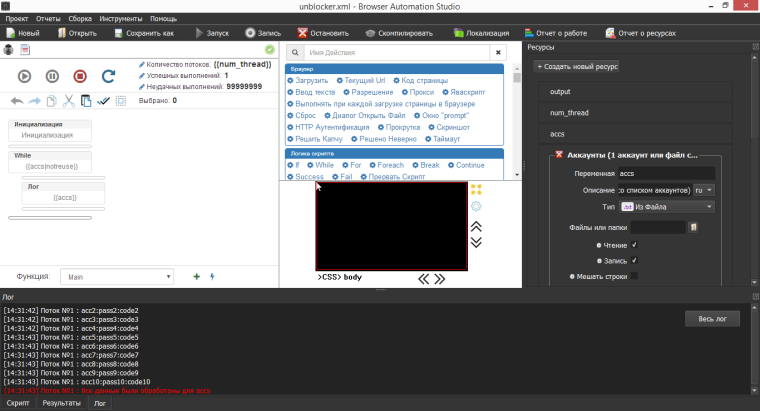Click Создать новый ресурс button

tap(578, 66)
